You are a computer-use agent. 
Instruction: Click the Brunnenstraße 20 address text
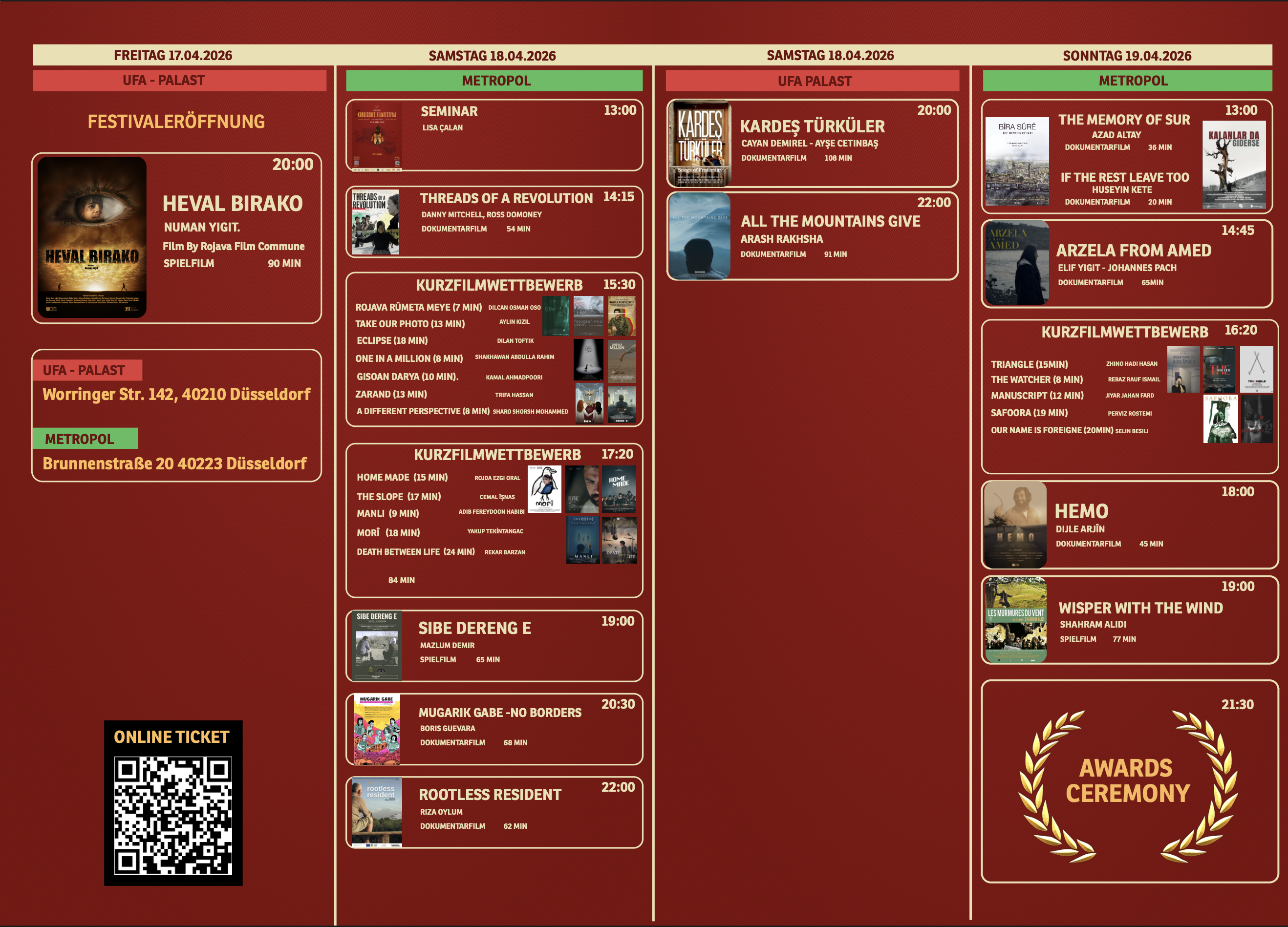174,463
